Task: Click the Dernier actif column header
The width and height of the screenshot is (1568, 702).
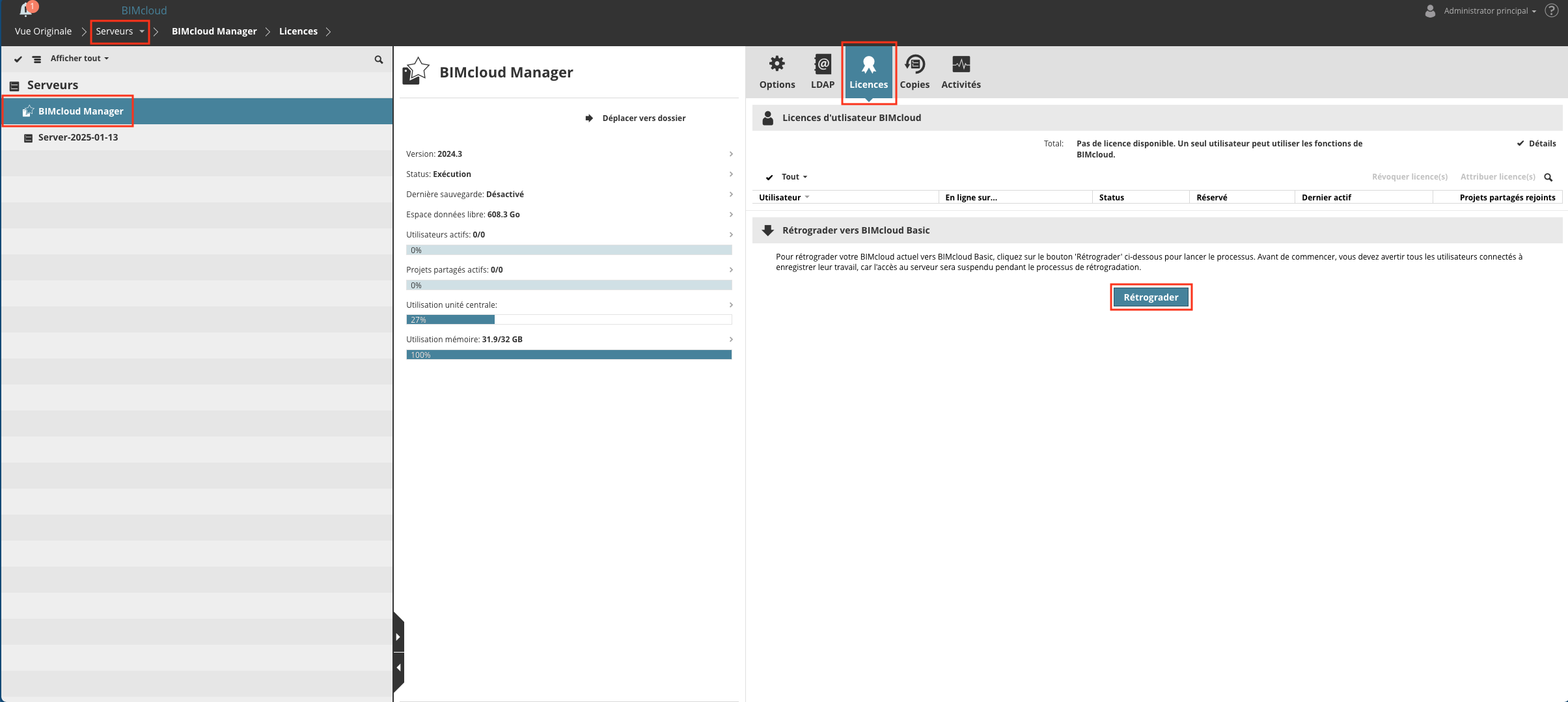Action: [1364, 197]
